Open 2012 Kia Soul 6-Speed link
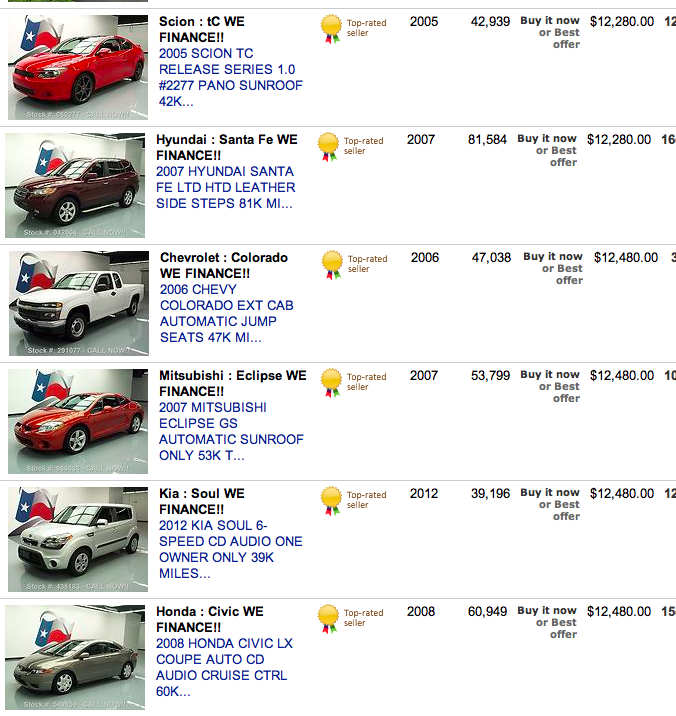Viewport: 676px width, 716px height. pyautogui.click(x=231, y=549)
